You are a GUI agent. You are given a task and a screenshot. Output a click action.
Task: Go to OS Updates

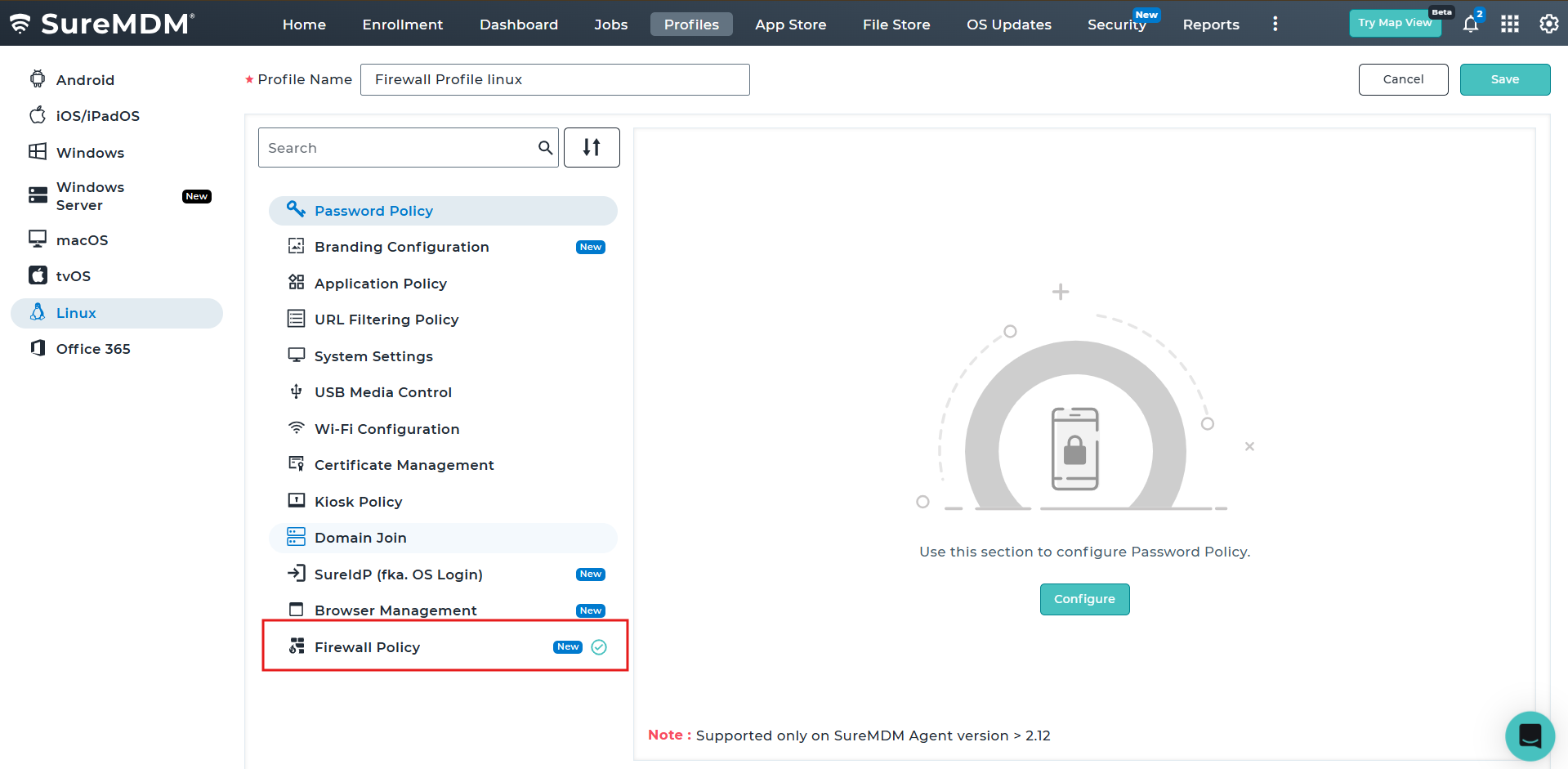[1009, 25]
